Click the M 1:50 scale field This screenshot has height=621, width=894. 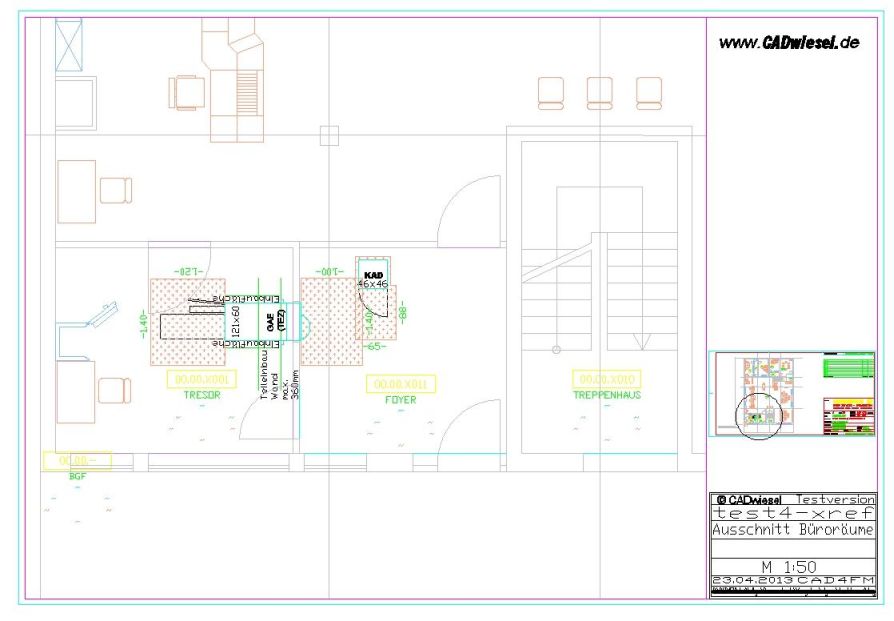[792, 566]
